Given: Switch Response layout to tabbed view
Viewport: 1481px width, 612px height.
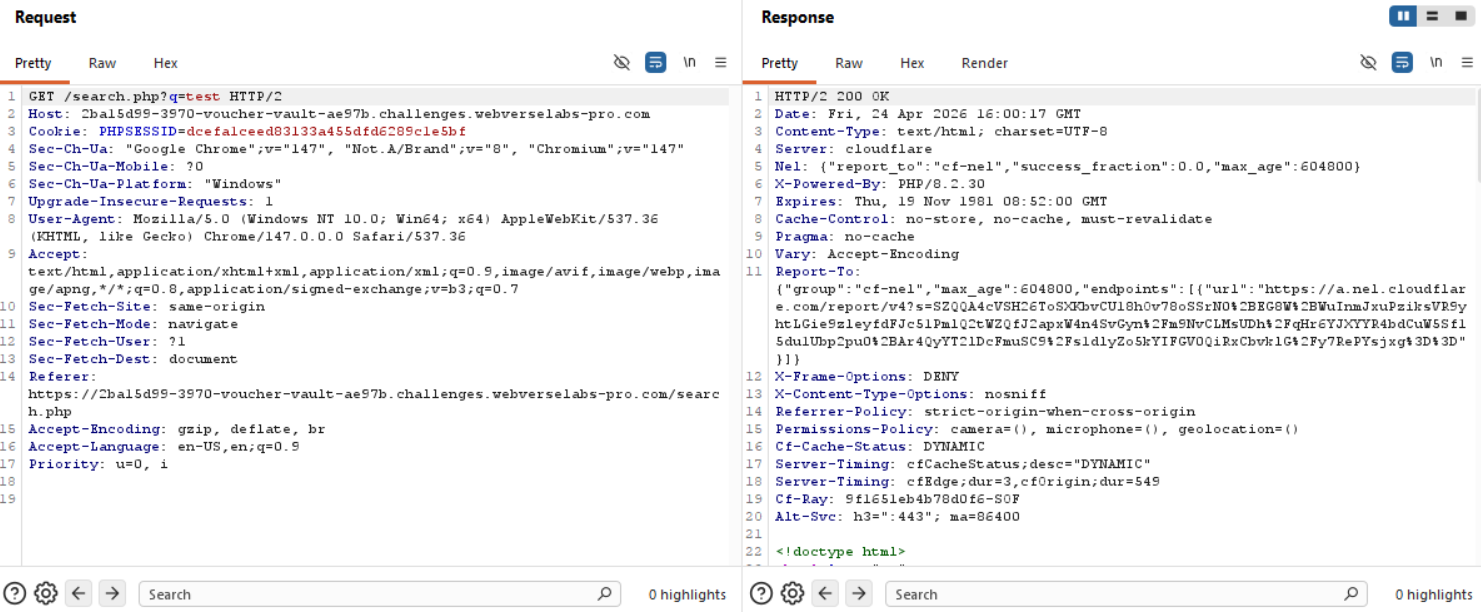Looking at the screenshot, I should pyautogui.click(x=1460, y=17).
